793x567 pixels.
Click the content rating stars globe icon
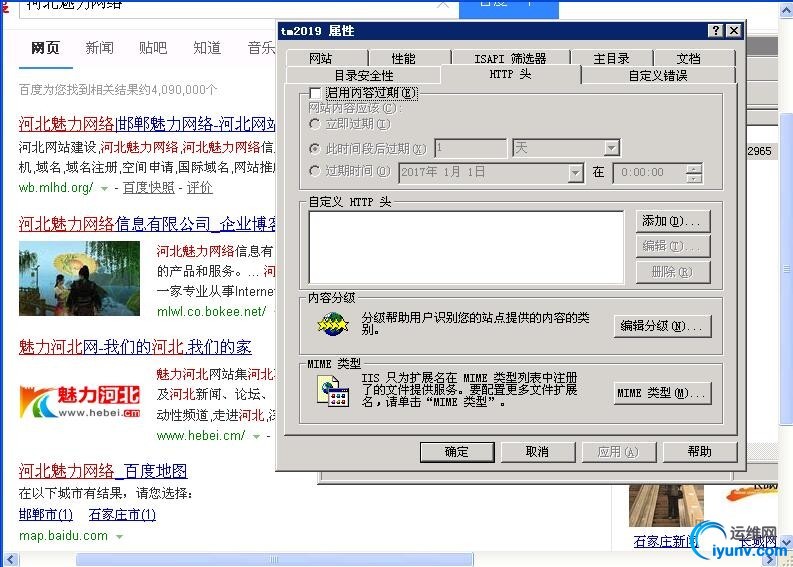(x=333, y=324)
